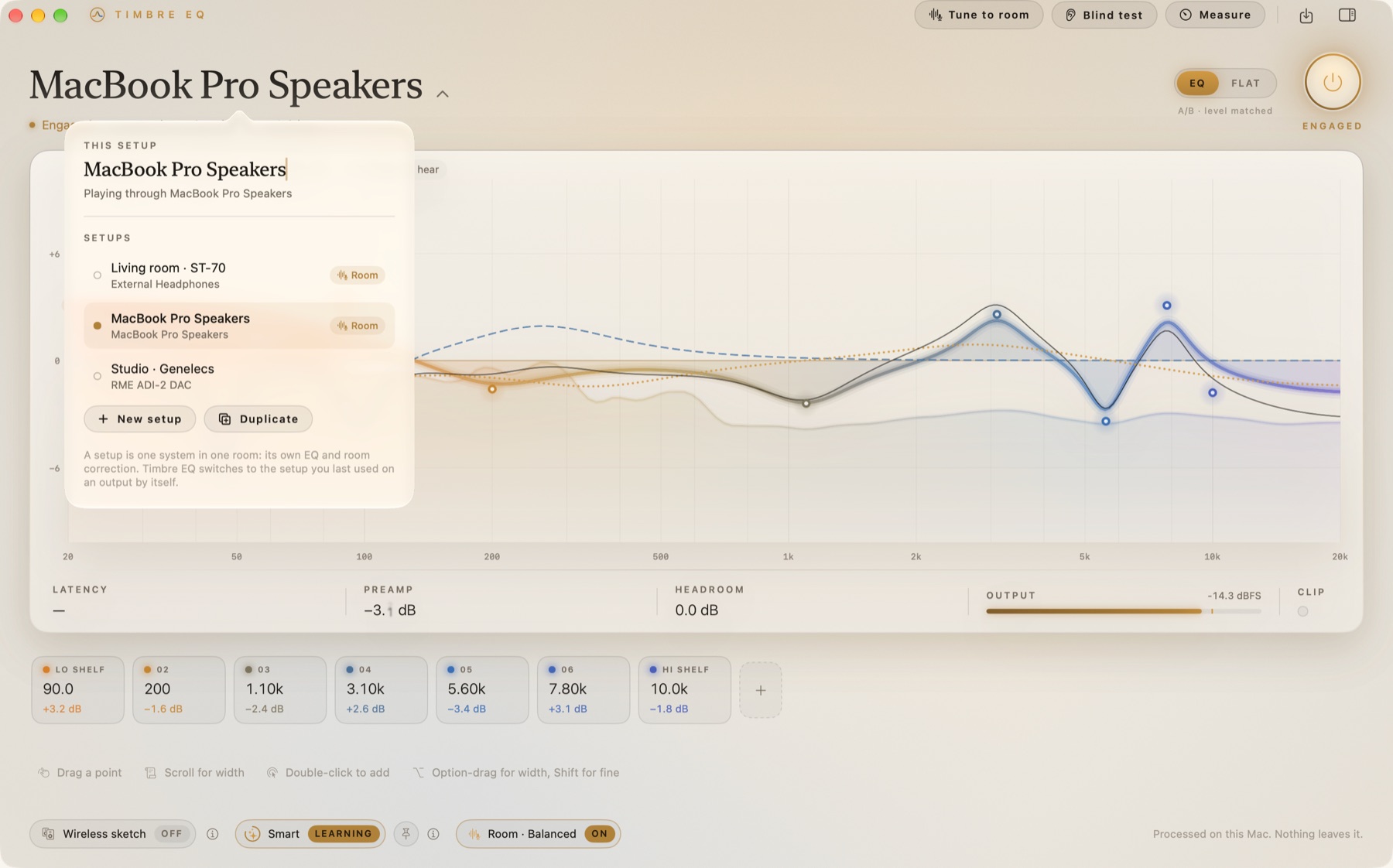Click the Scroll for width hint icon
The width and height of the screenshot is (1393, 868).
151,773
